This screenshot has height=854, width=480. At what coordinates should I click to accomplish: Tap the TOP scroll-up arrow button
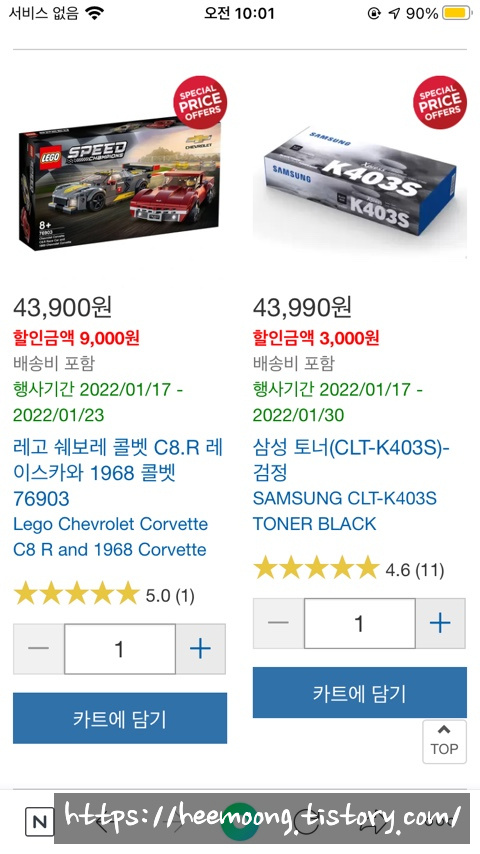tap(444, 741)
